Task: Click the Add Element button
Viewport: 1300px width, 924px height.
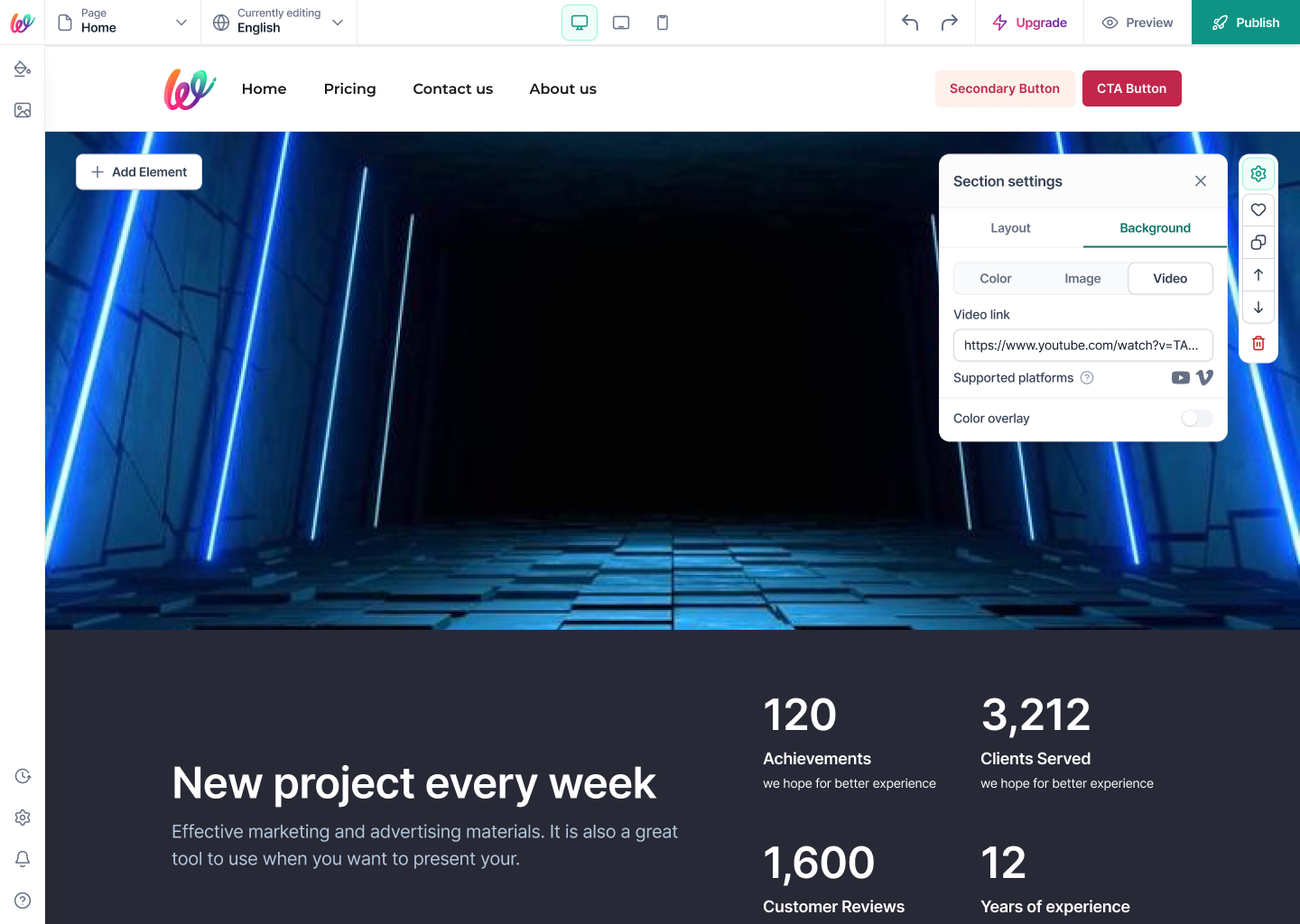Action: coord(139,172)
